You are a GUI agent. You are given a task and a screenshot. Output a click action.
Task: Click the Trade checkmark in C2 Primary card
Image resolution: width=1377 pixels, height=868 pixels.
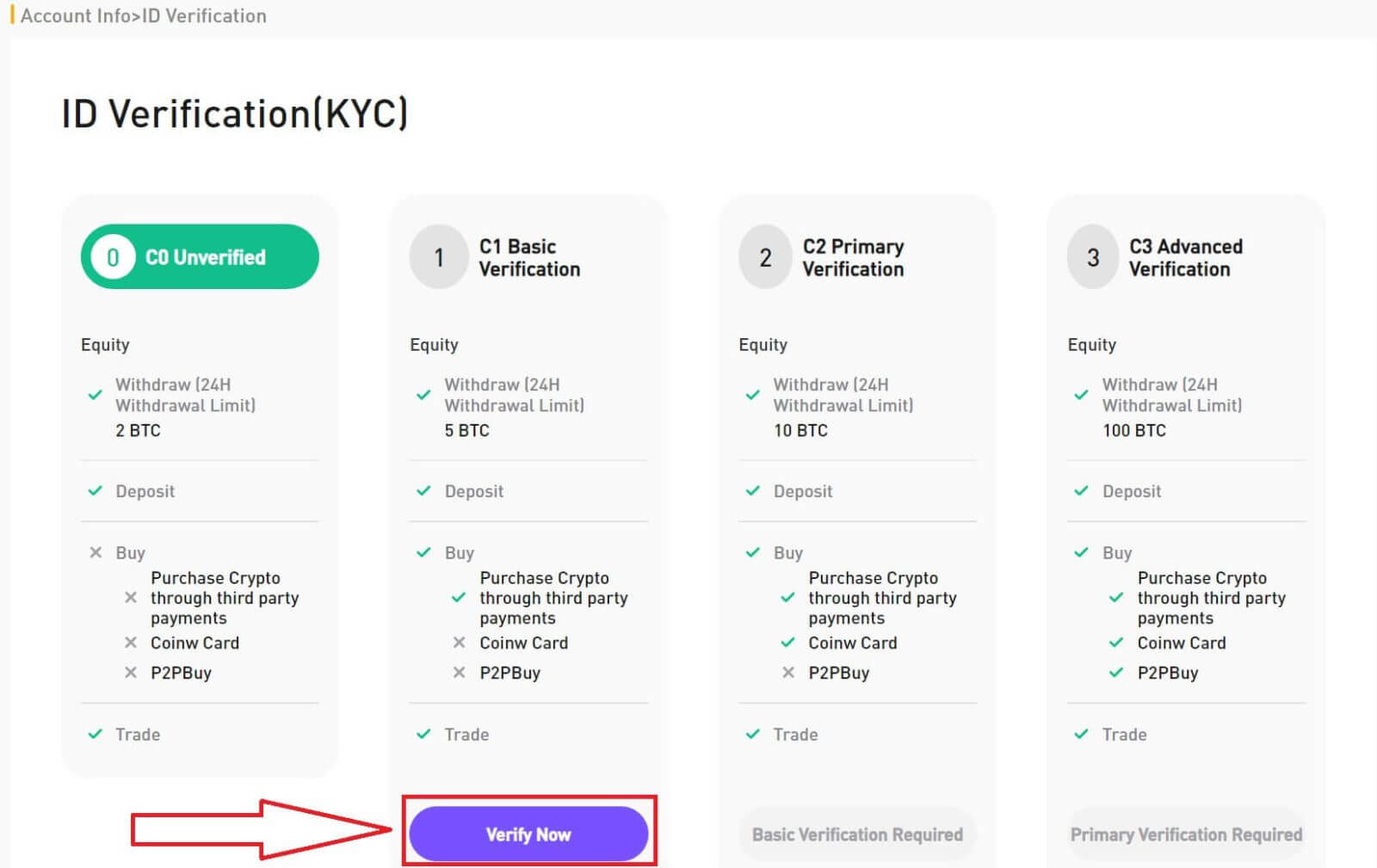pos(753,734)
